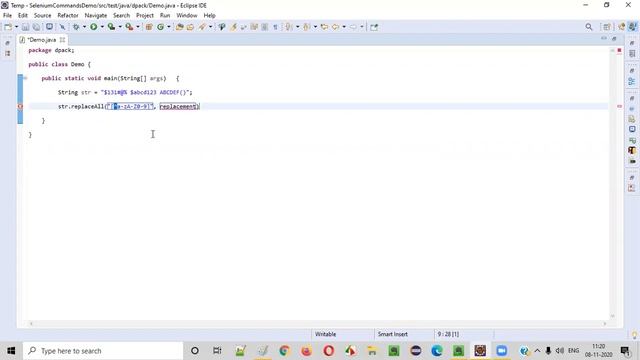Switch to the Java perspective icon
This screenshot has width=640, height=360.
pos(632,27)
